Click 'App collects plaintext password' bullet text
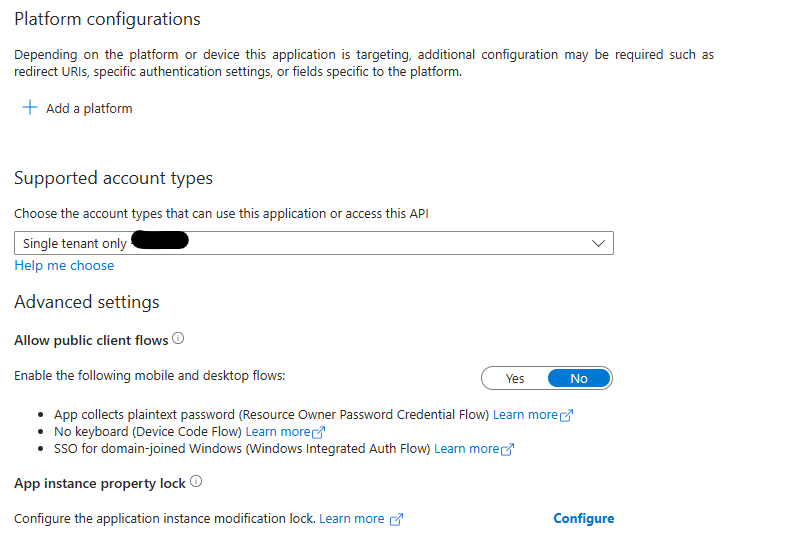805x545 pixels. pos(272,415)
